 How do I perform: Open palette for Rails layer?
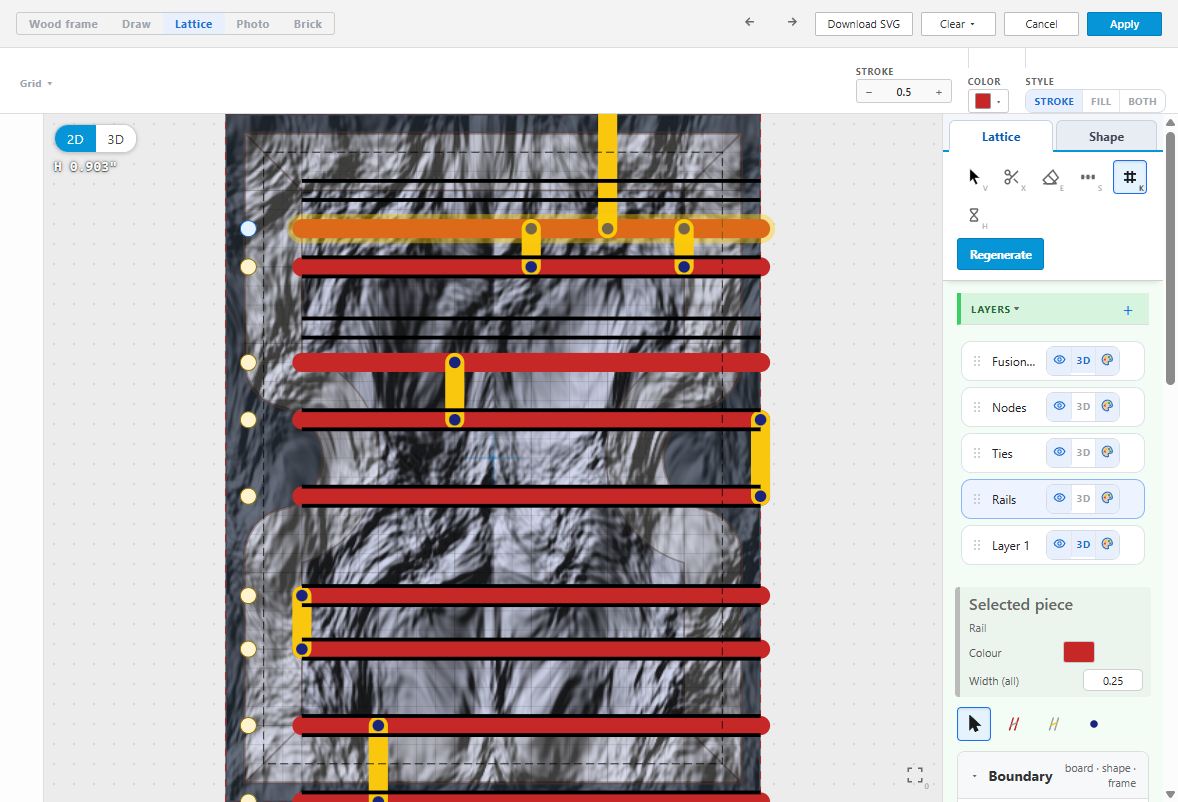click(x=1107, y=498)
